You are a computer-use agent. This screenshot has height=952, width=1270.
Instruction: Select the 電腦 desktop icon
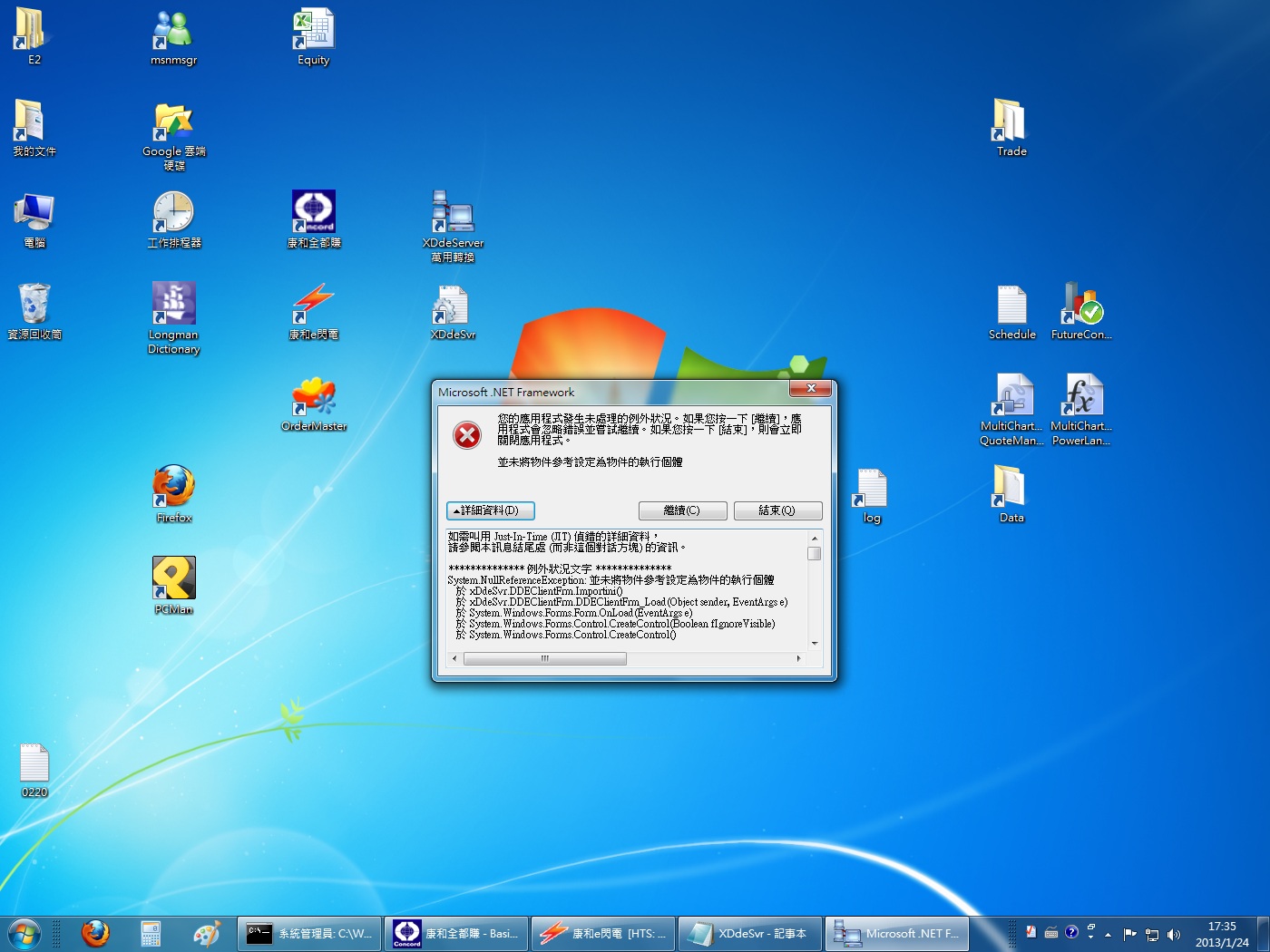pos(34,219)
